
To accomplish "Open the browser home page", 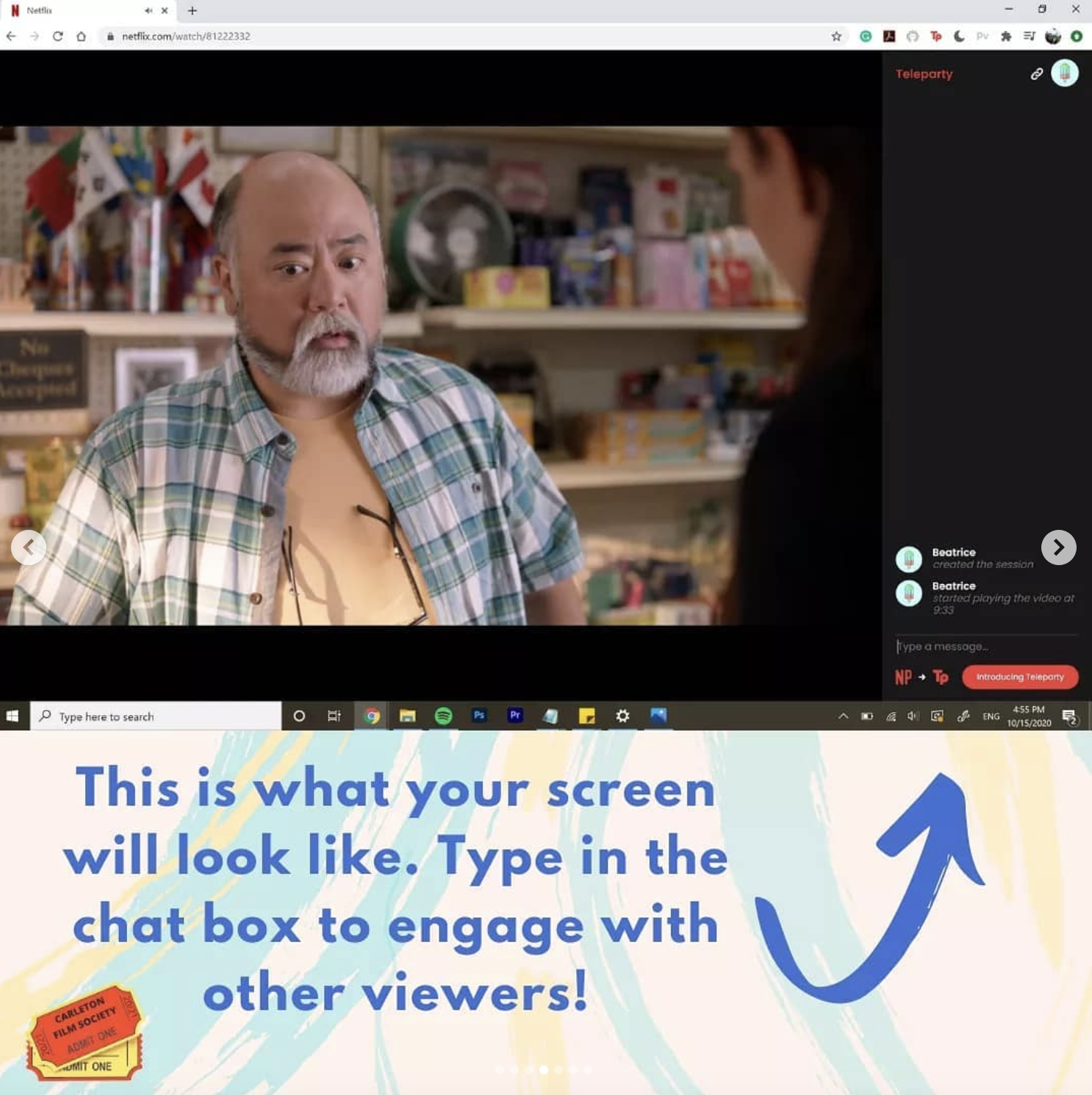I will [x=81, y=36].
